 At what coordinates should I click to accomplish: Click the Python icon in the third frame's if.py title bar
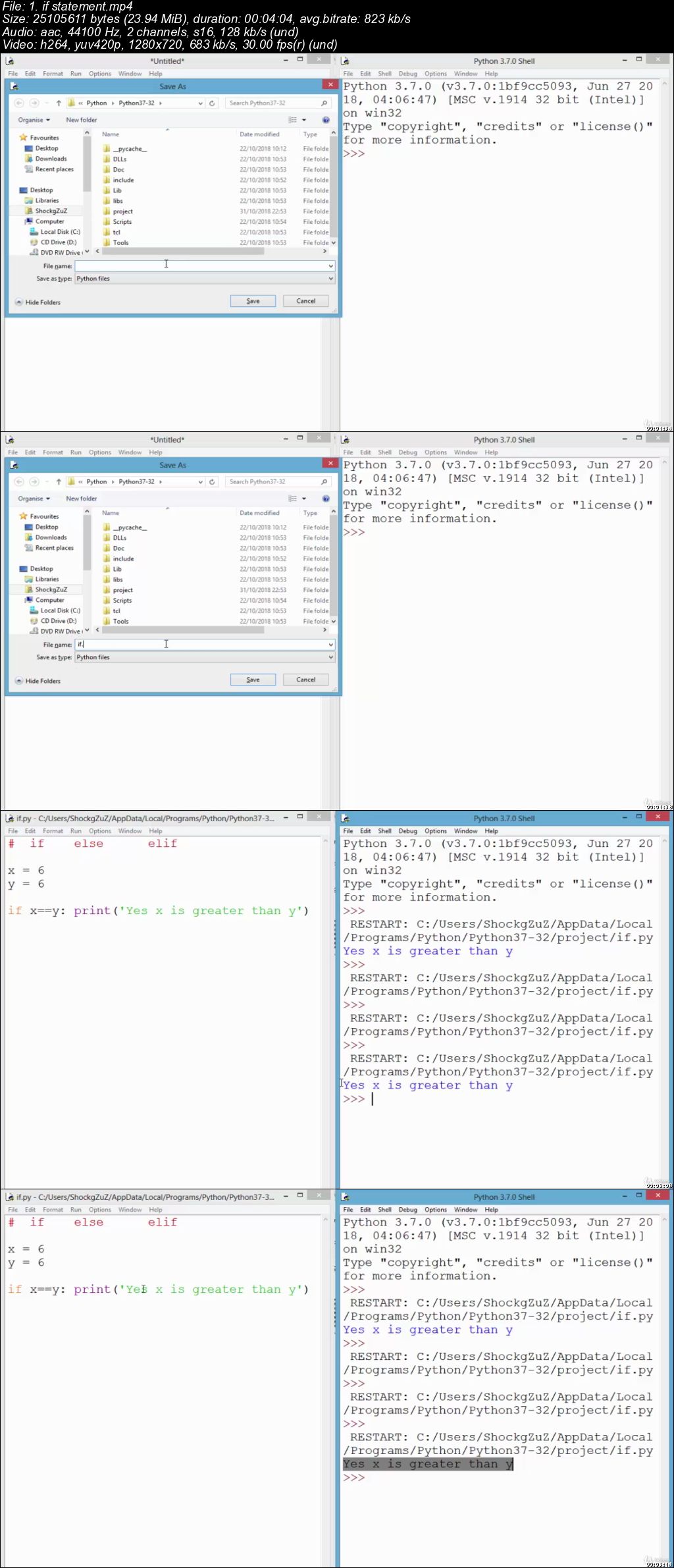coord(10,818)
